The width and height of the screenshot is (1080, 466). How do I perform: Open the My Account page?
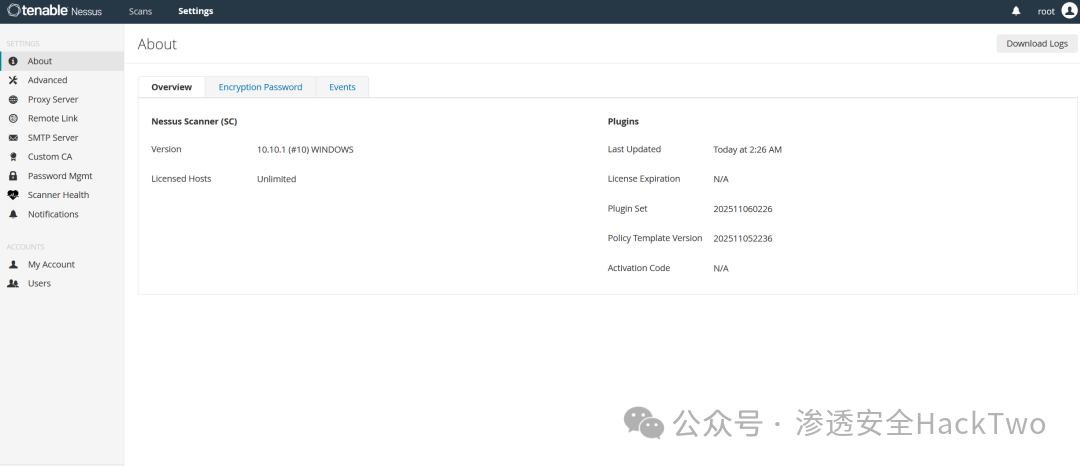(62, 264)
